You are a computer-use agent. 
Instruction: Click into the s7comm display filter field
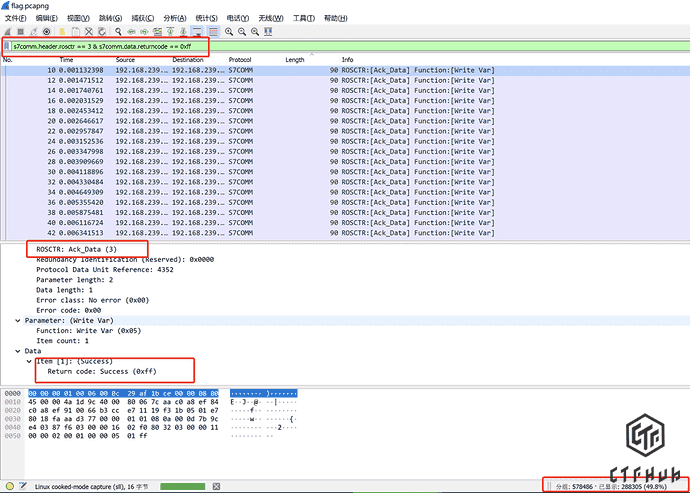(x=110, y=47)
